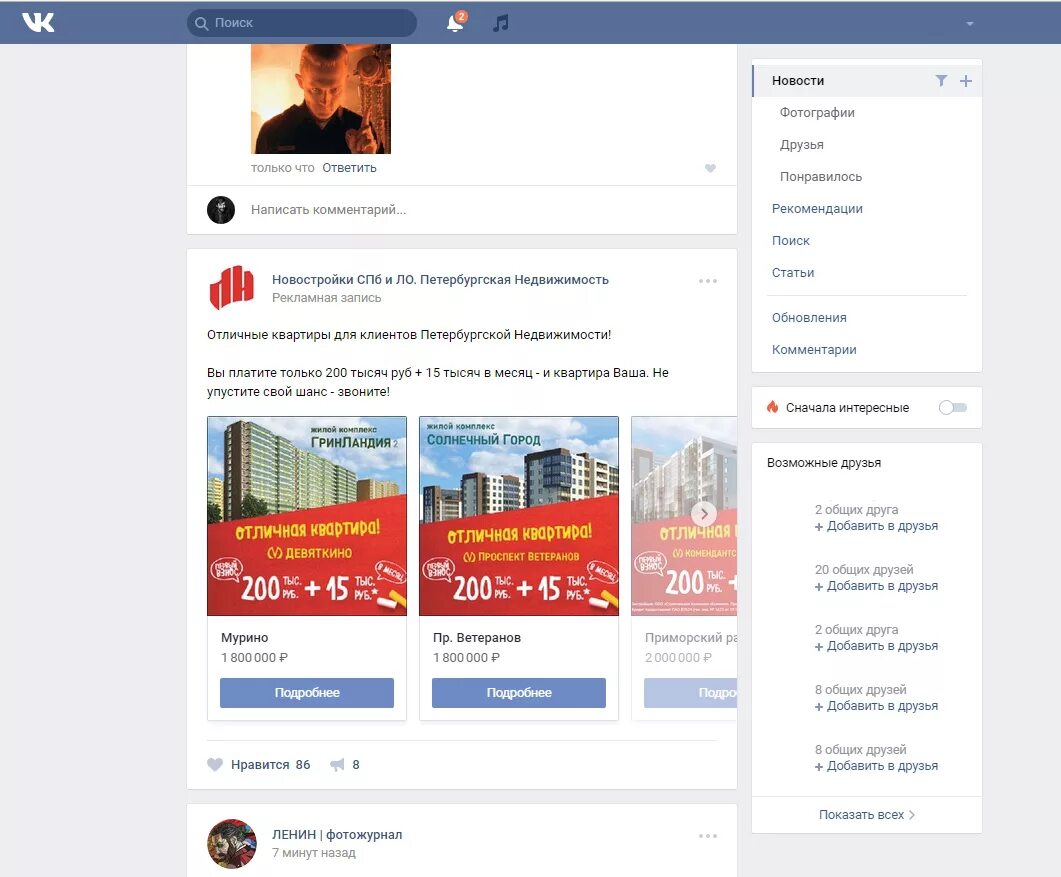Click Показать всех in possible friends
This screenshot has height=877, width=1061.
867,815
